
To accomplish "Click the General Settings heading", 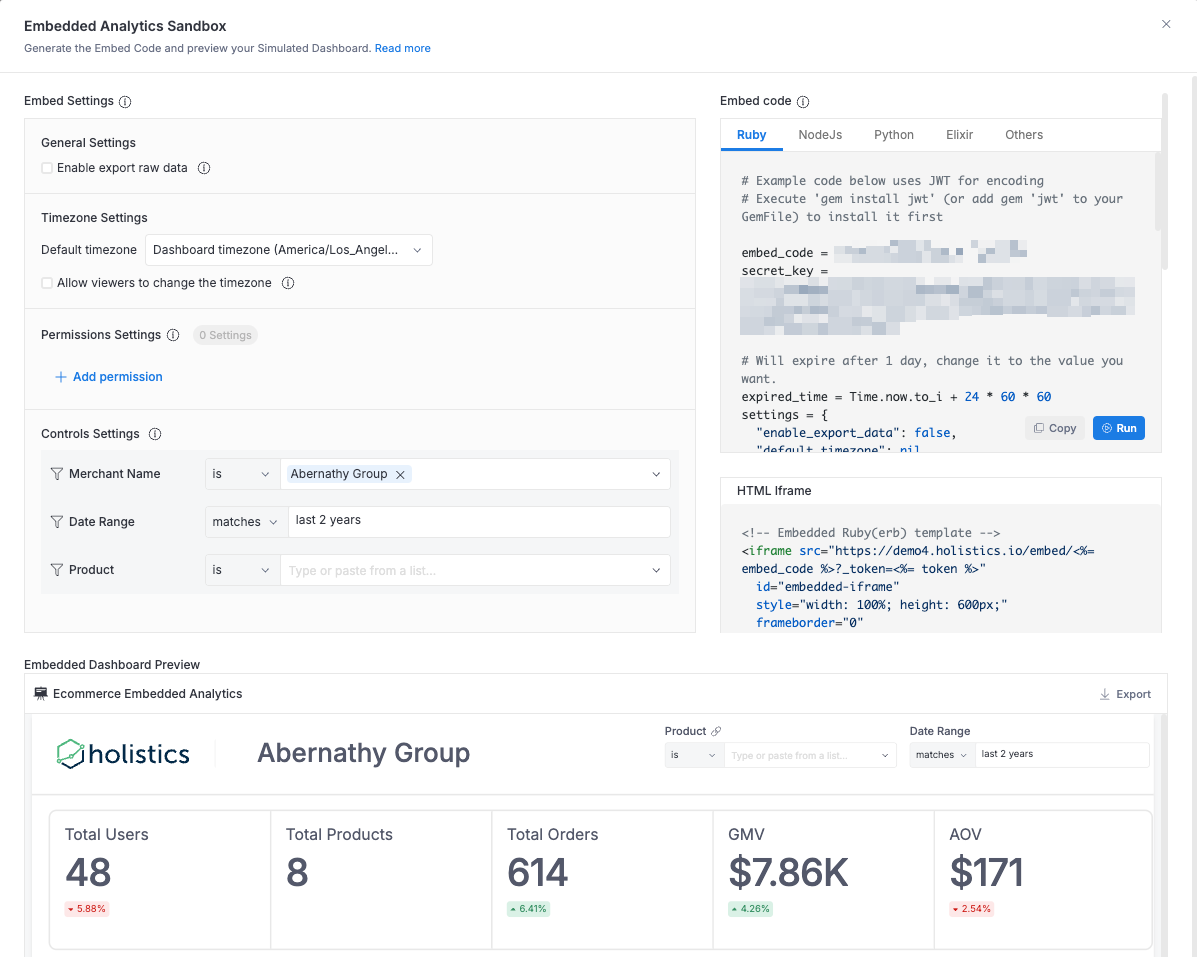I will 89,143.
